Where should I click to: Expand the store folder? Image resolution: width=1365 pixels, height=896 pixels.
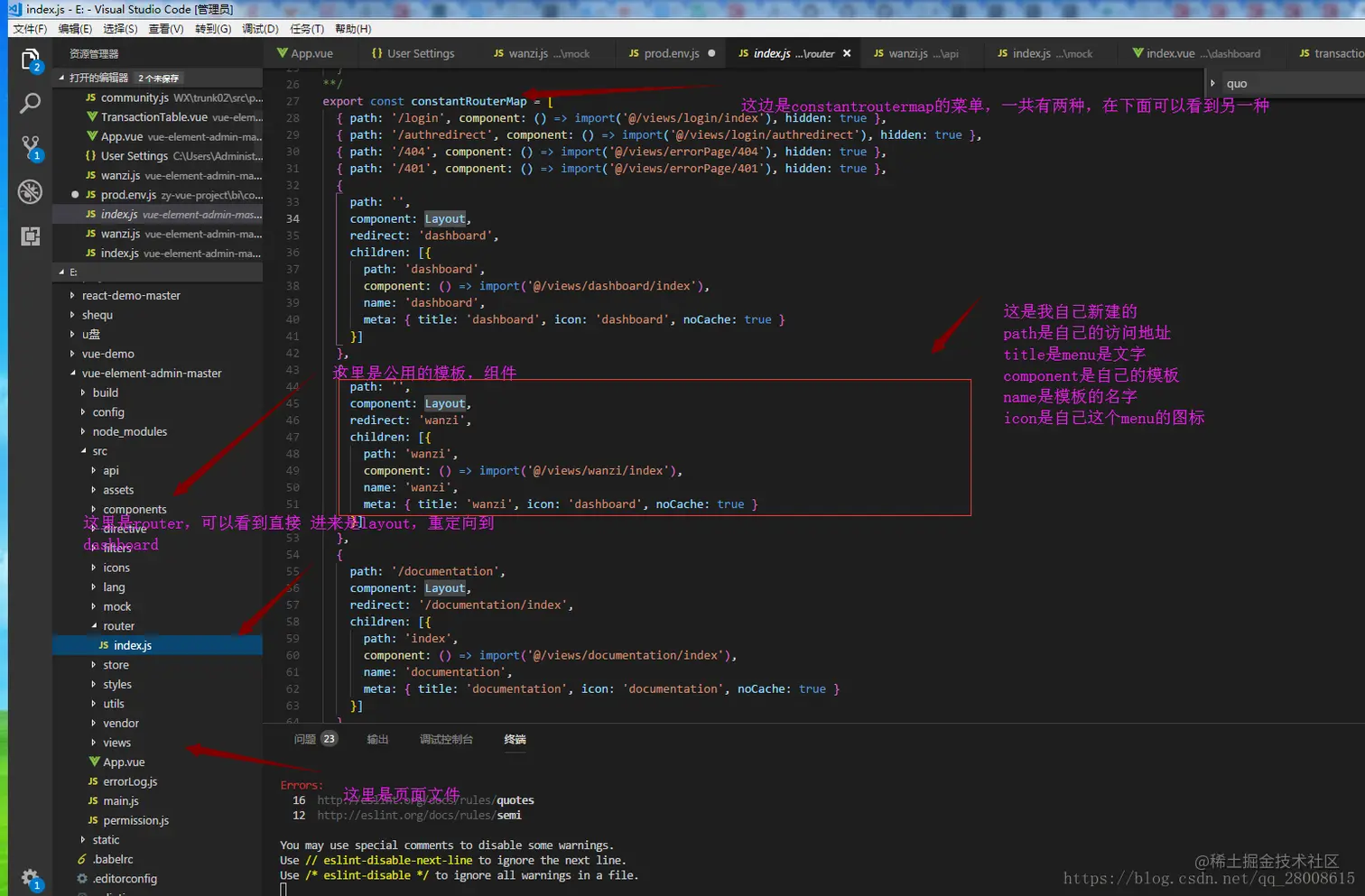coord(158,665)
